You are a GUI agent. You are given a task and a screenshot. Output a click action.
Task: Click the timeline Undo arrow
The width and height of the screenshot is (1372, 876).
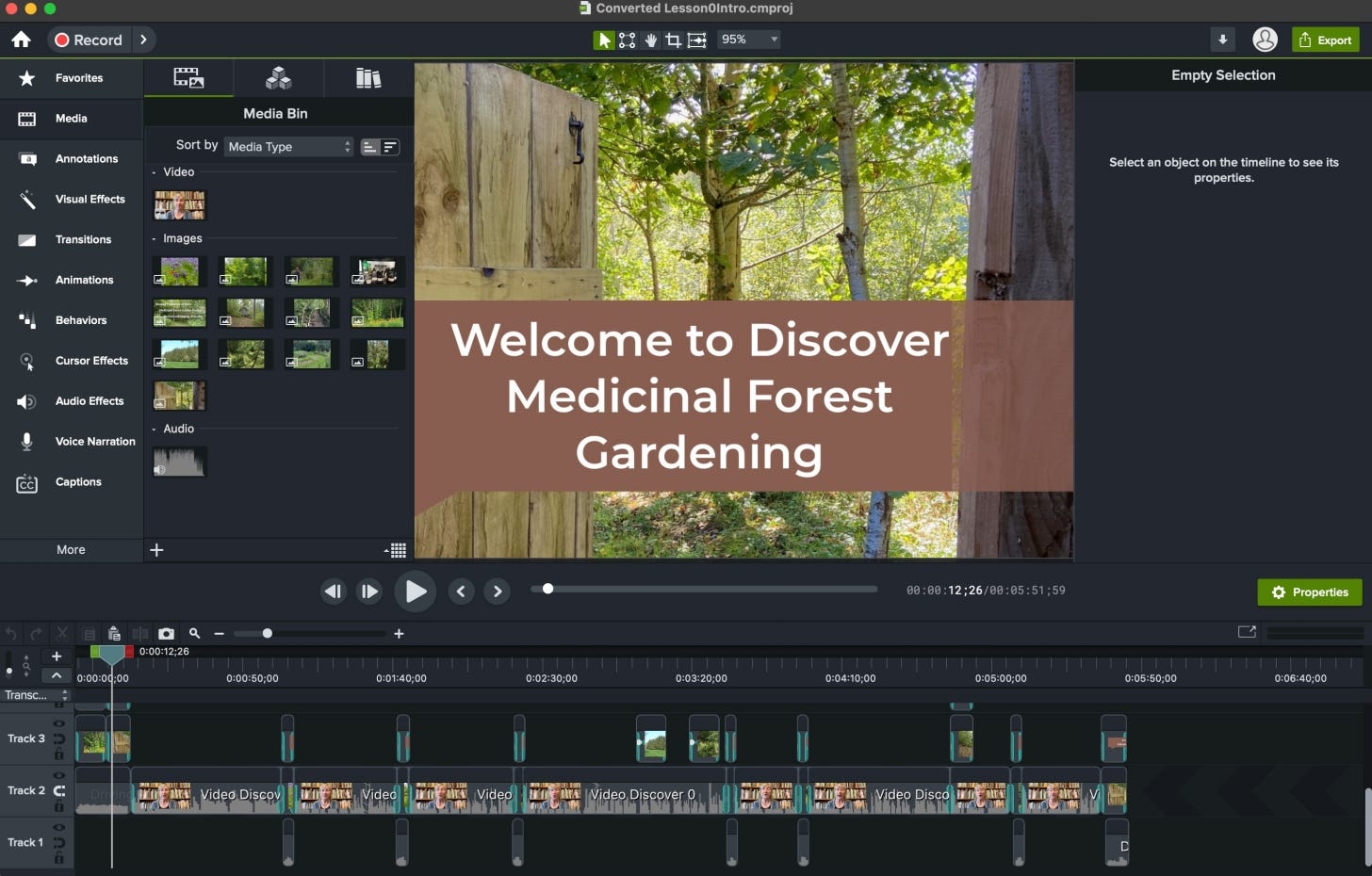pyautogui.click(x=10, y=634)
